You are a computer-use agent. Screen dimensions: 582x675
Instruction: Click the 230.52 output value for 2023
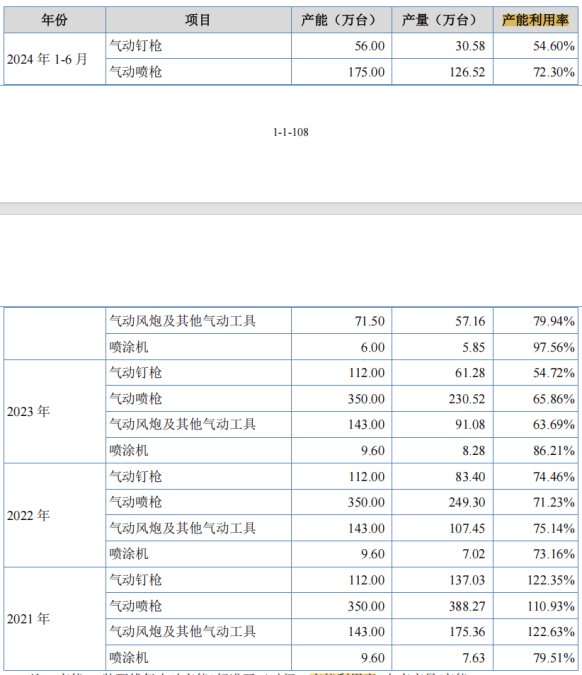point(467,399)
